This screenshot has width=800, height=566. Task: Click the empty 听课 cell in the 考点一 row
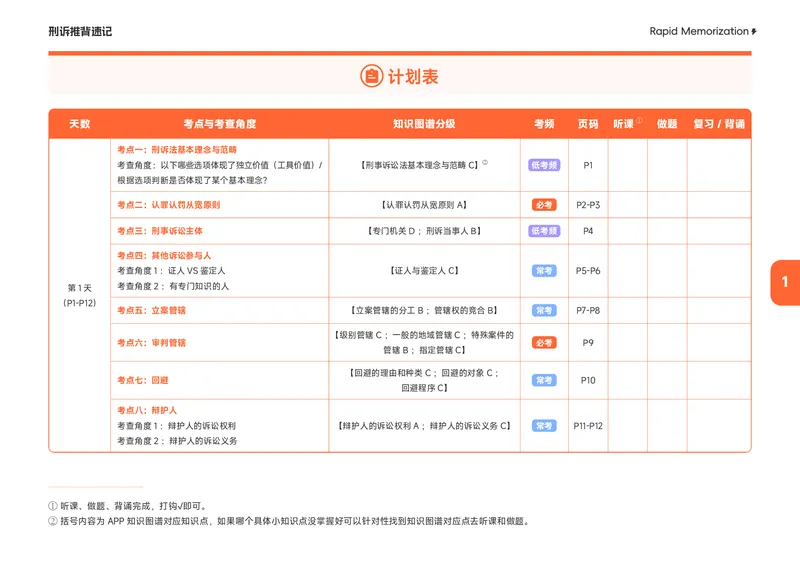click(x=628, y=165)
